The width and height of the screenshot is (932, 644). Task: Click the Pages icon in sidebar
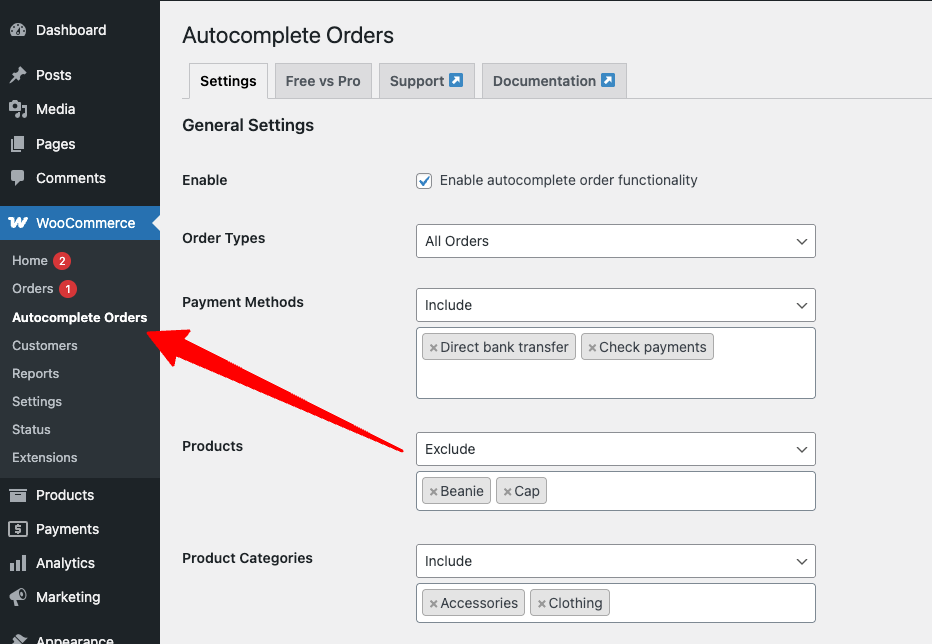(x=18, y=144)
